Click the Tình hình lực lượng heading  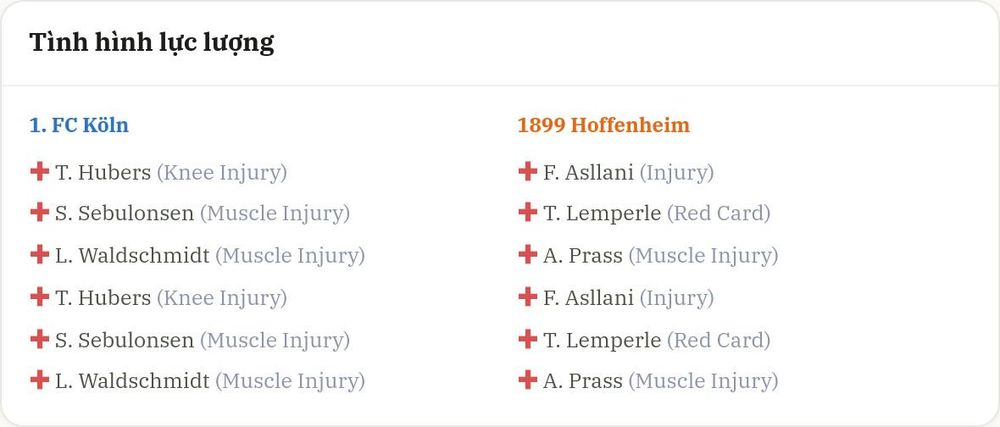[152, 43]
